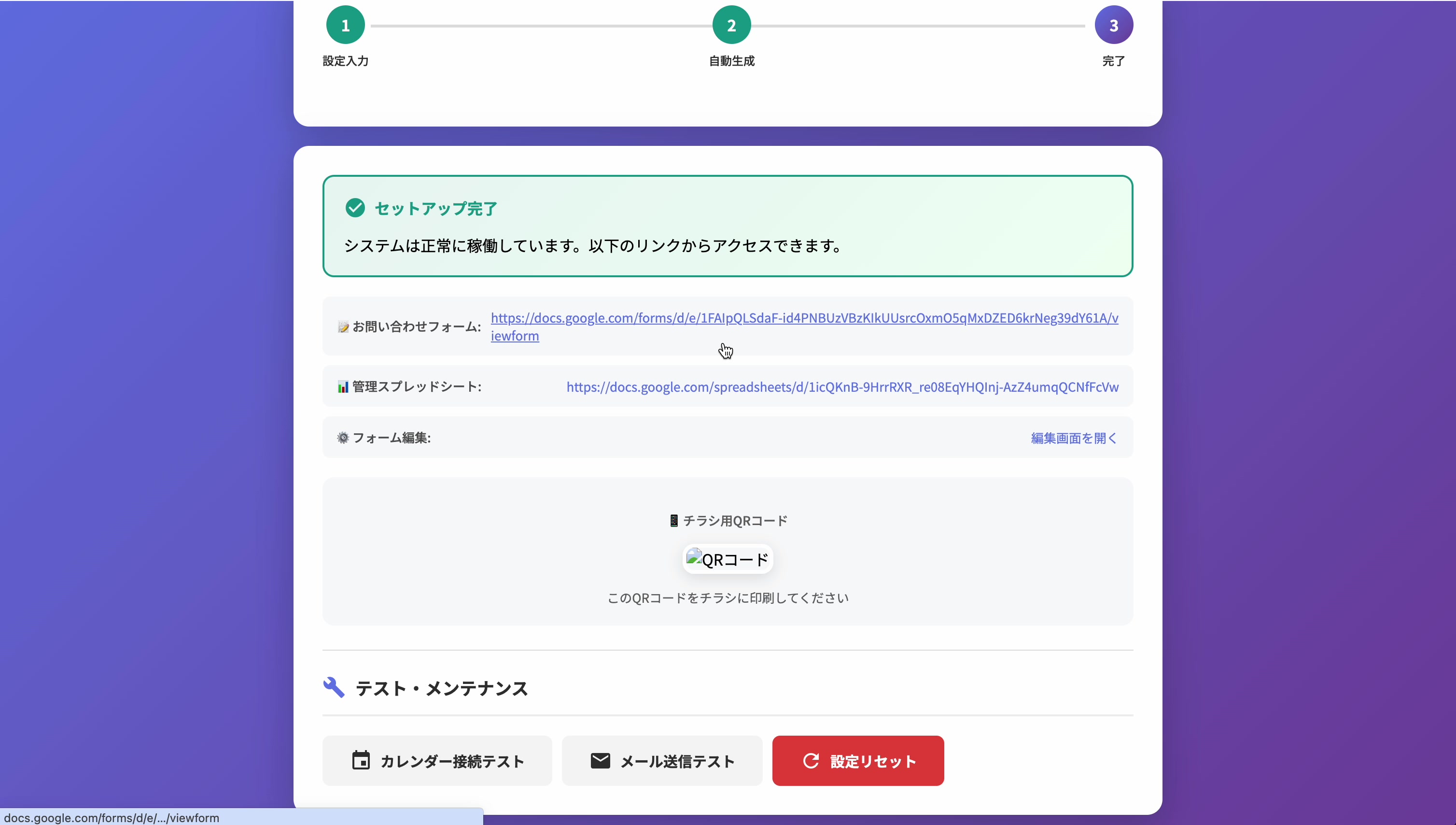Click the memo icon beside お問い合わせフォーム
1456x825 pixels.
[x=342, y=327]
